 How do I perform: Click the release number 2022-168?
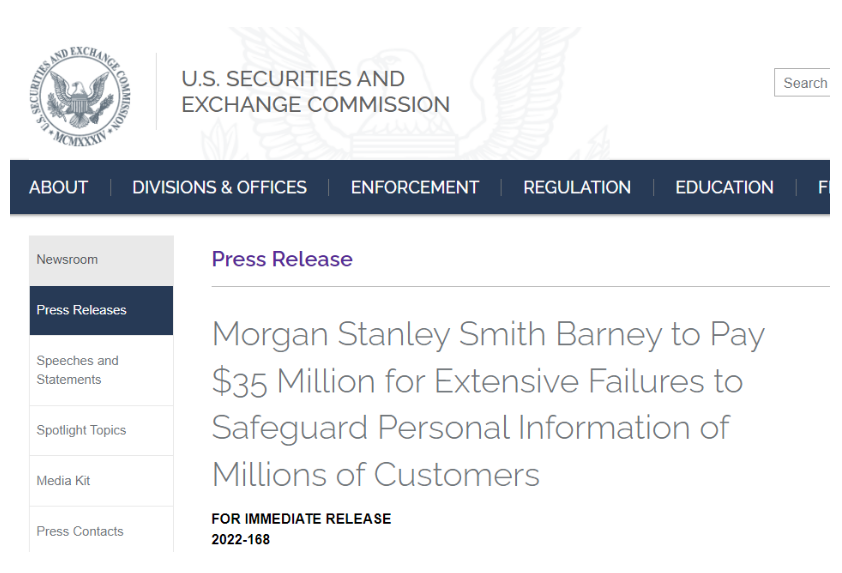[241, 539]
